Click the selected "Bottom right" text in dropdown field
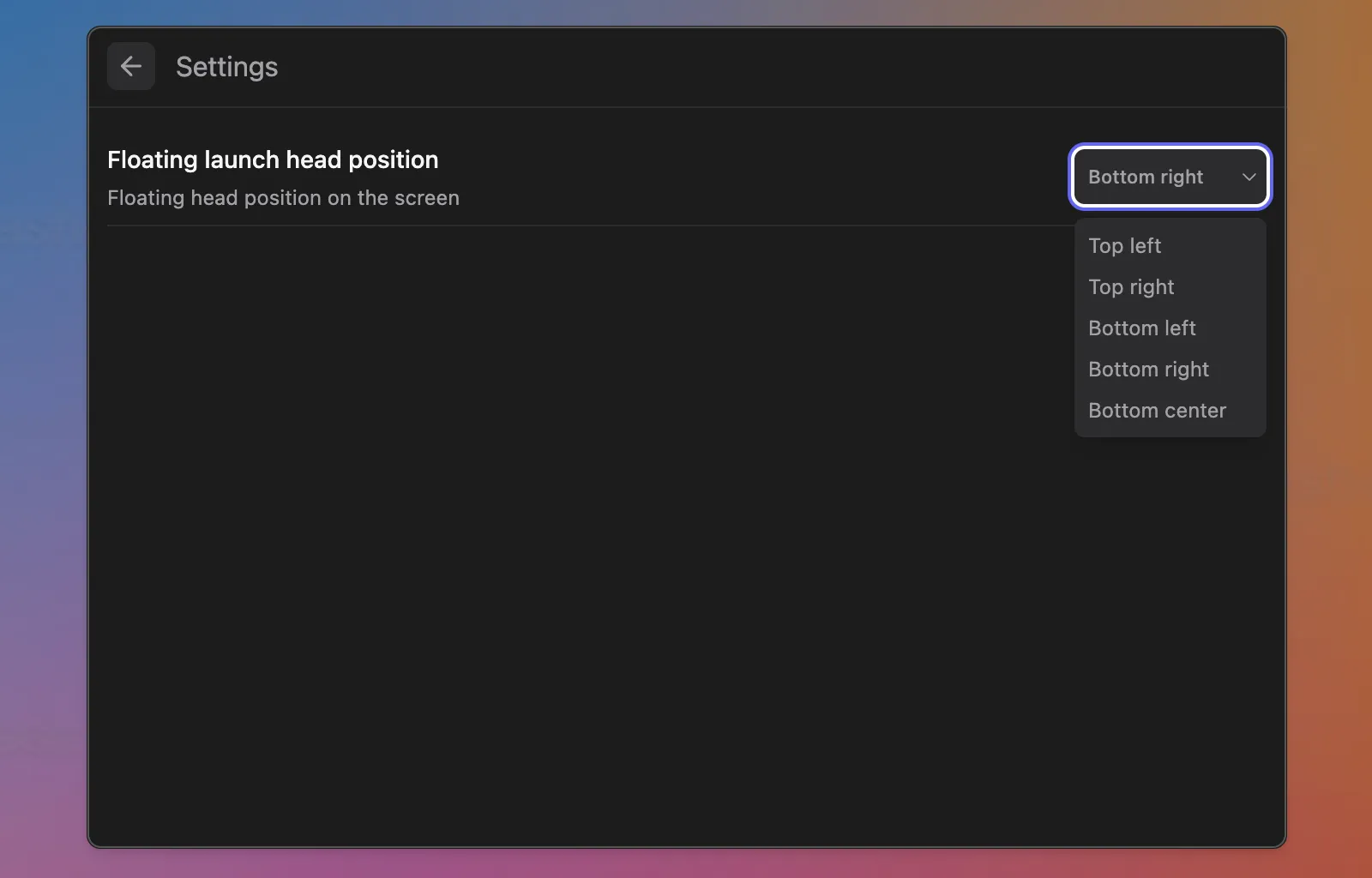The image size is (1372, 878). point(1146,177)
